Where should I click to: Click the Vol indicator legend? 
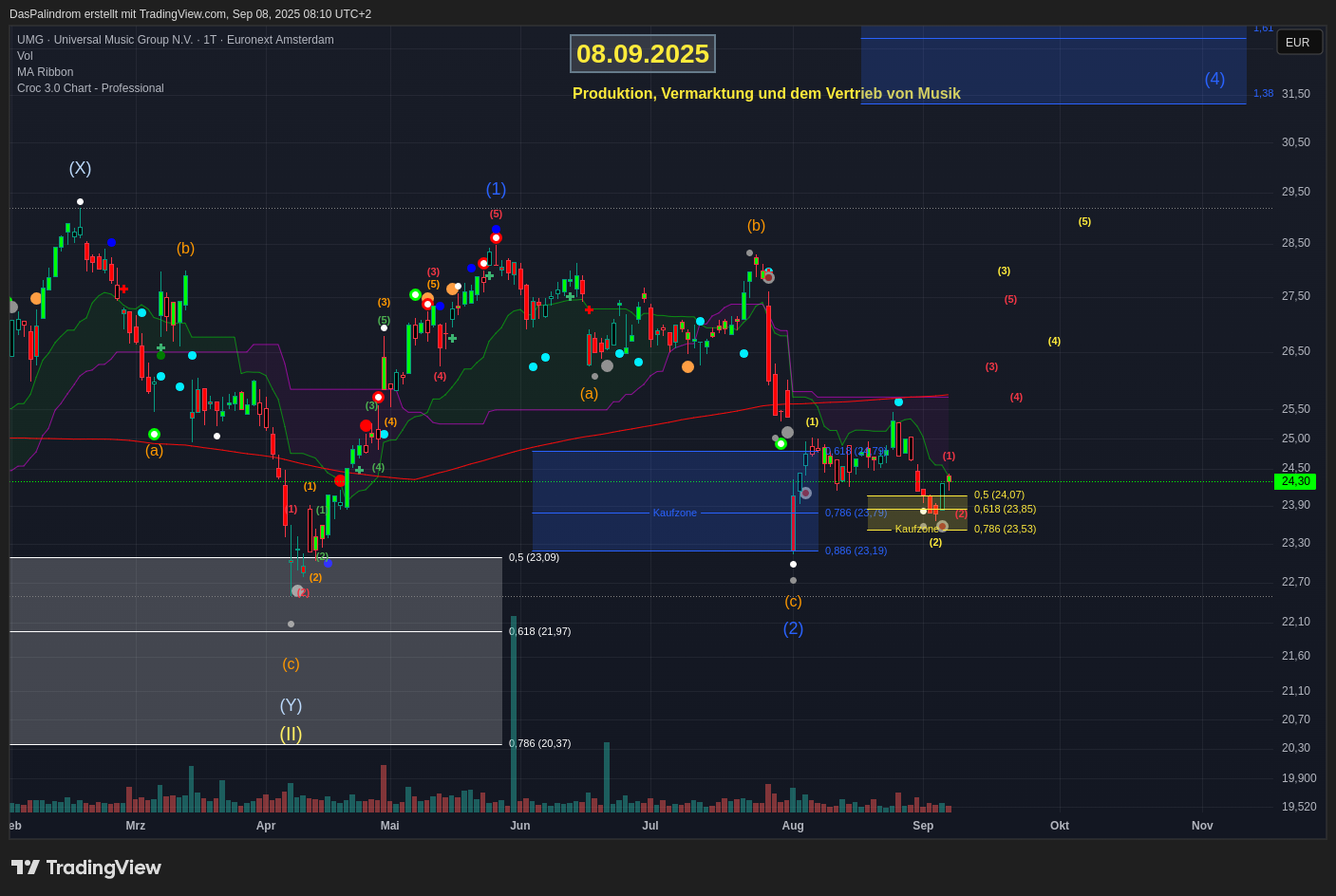tap(25, 56)
